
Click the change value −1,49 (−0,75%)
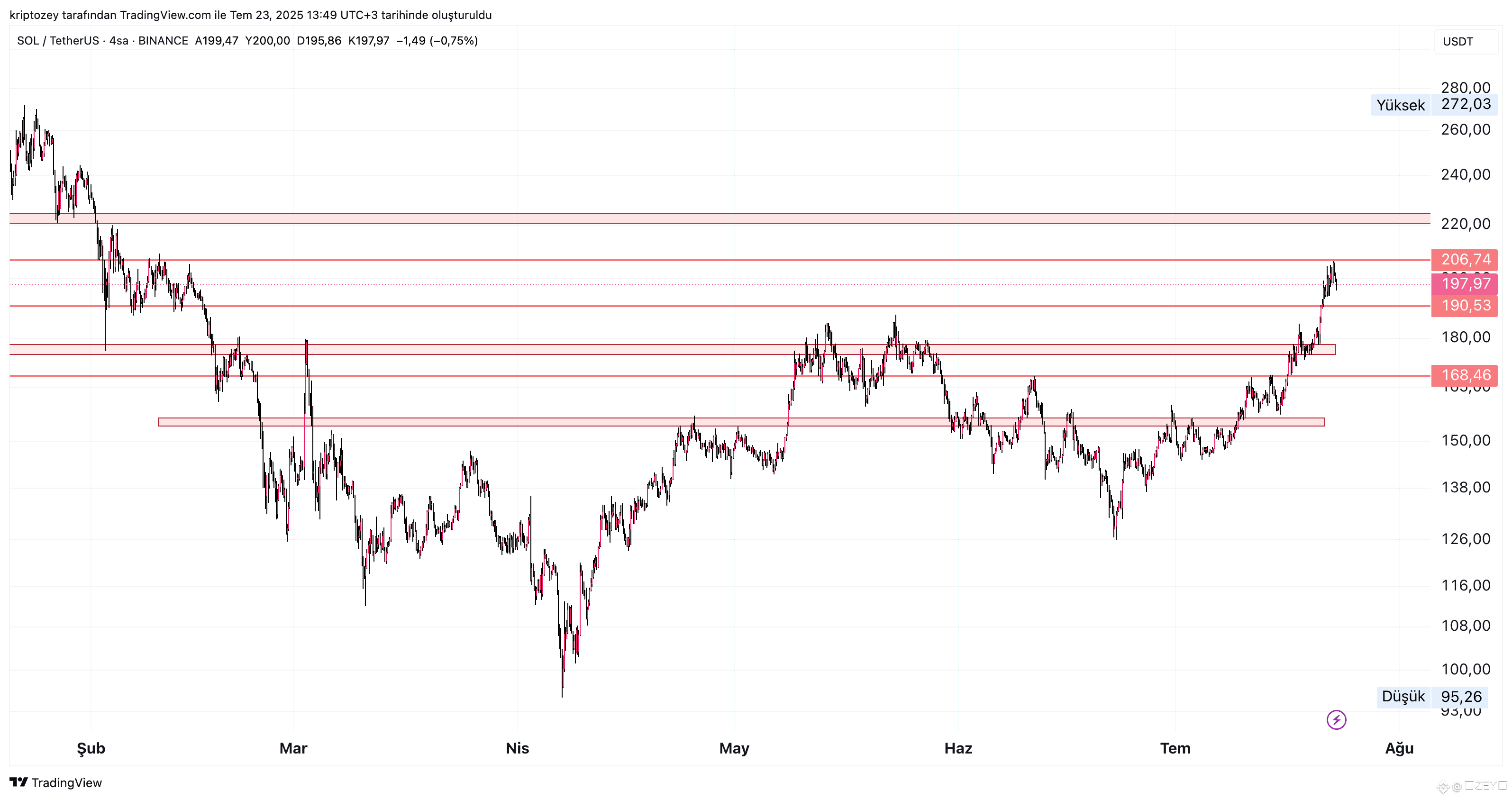pyautogui.click(x=437, y=40)
